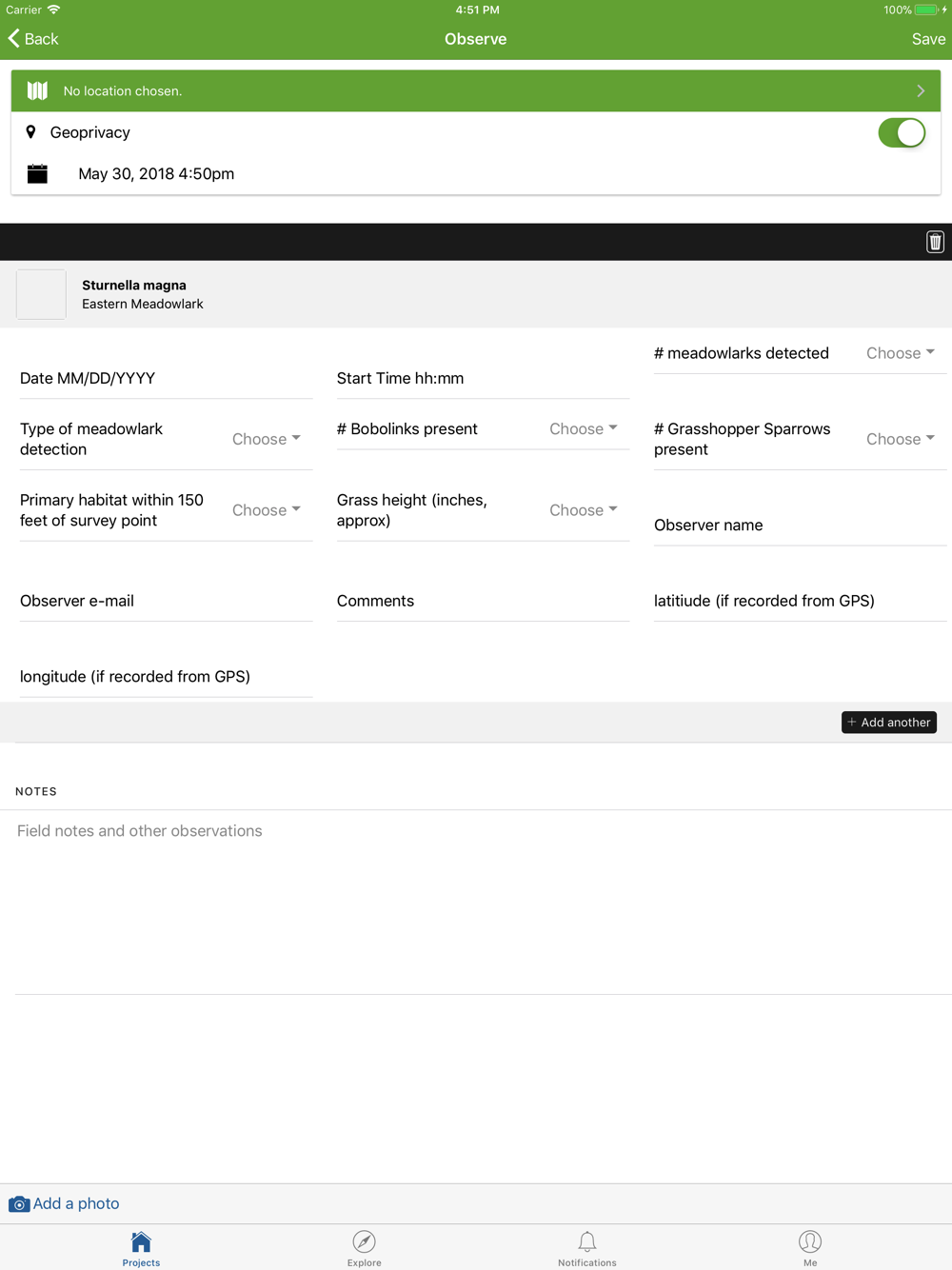Tap the calendar icon beside date

point(37,174)
